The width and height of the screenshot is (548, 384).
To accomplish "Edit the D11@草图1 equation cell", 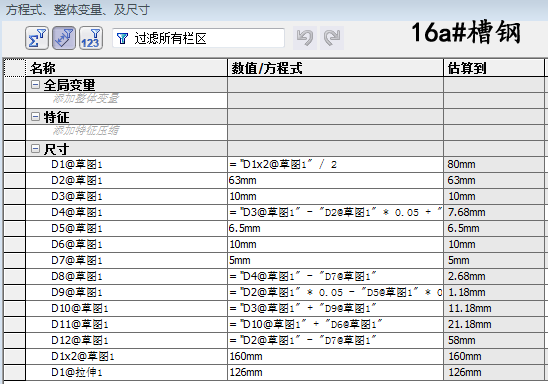I will [336, 325].
